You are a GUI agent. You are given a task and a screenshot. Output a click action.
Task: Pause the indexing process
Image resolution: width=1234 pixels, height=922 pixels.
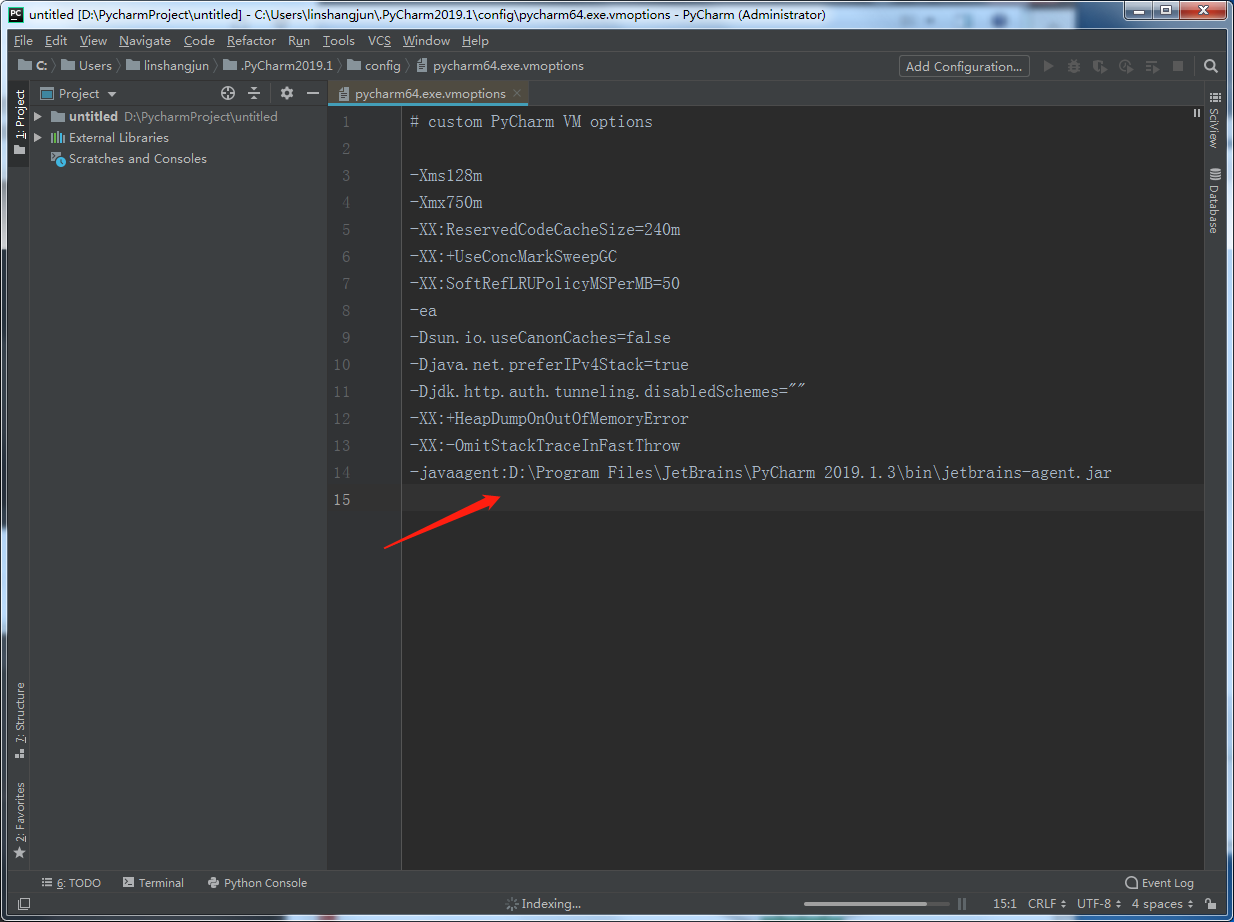tap(964, 904)
